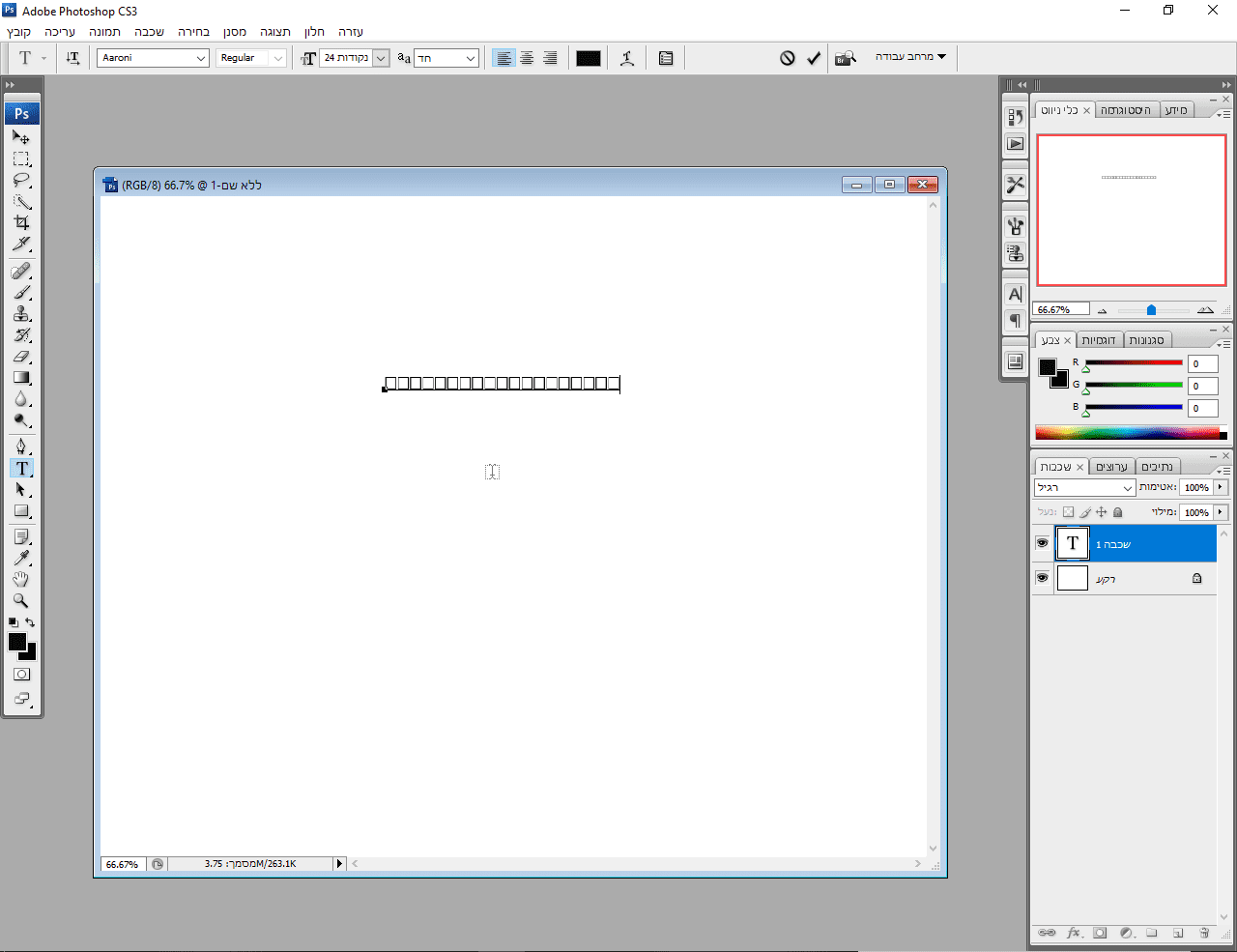
Task: Align text right
Action: click(550, 58)
